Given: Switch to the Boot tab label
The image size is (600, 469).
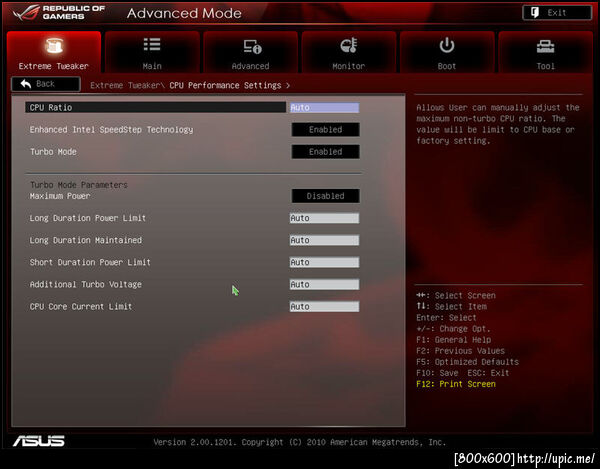Looking at the screenshot, I should pyautogui.click(x=447, y=66).
